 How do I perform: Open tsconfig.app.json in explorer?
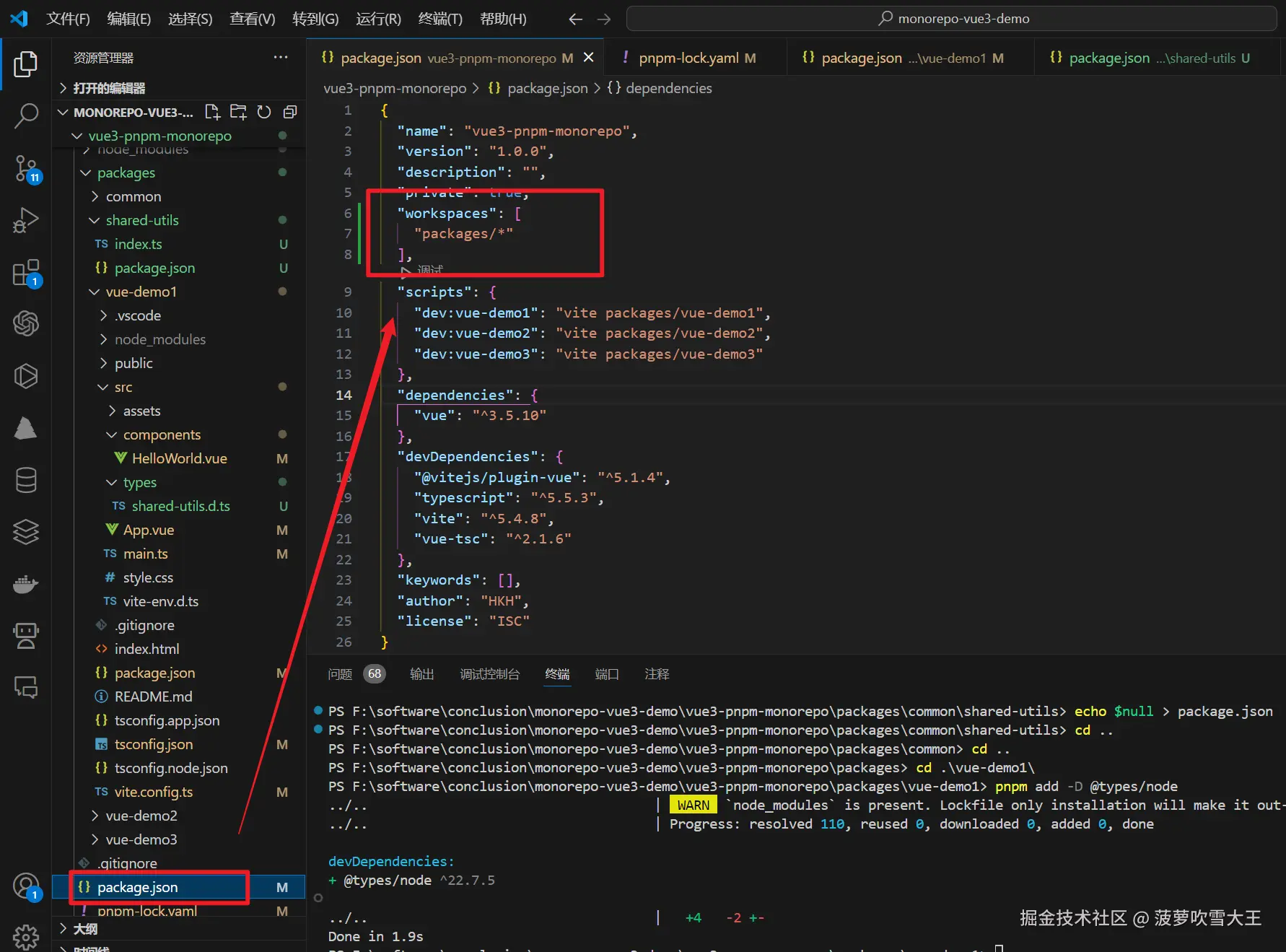coord(167,720)
